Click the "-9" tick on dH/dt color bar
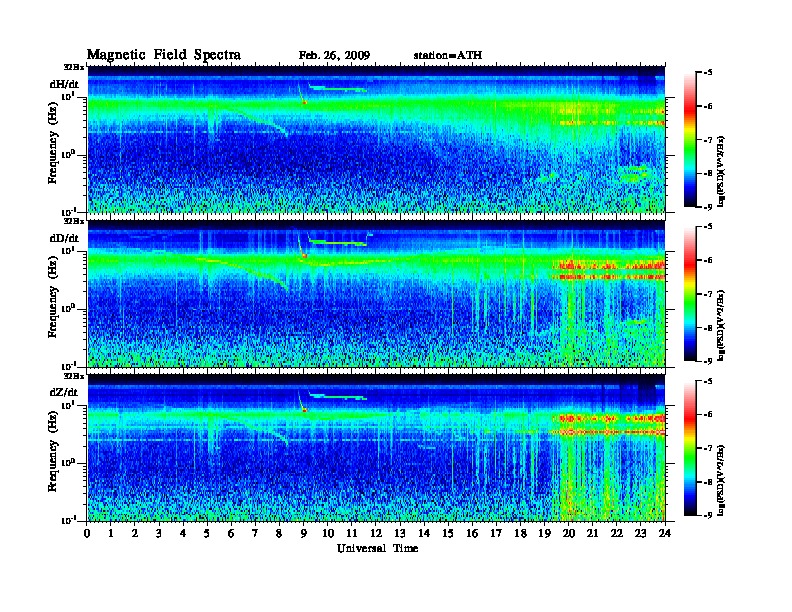 click(708, 207)
